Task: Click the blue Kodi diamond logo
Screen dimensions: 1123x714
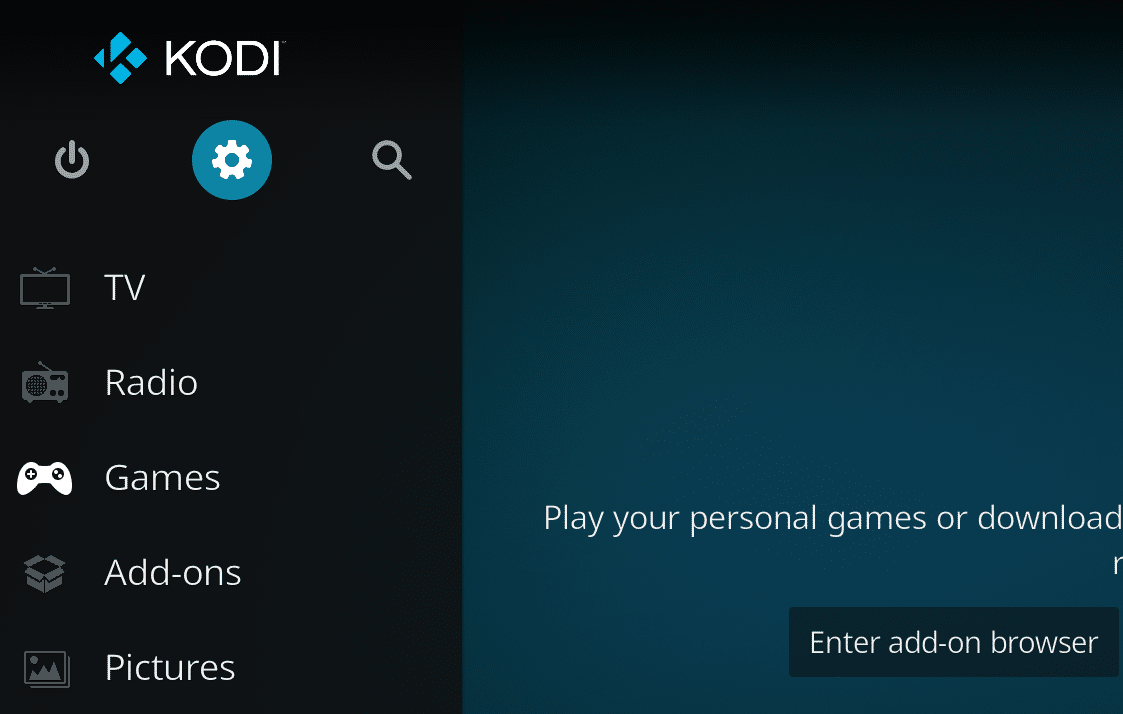Action: [x=120, y=58]
